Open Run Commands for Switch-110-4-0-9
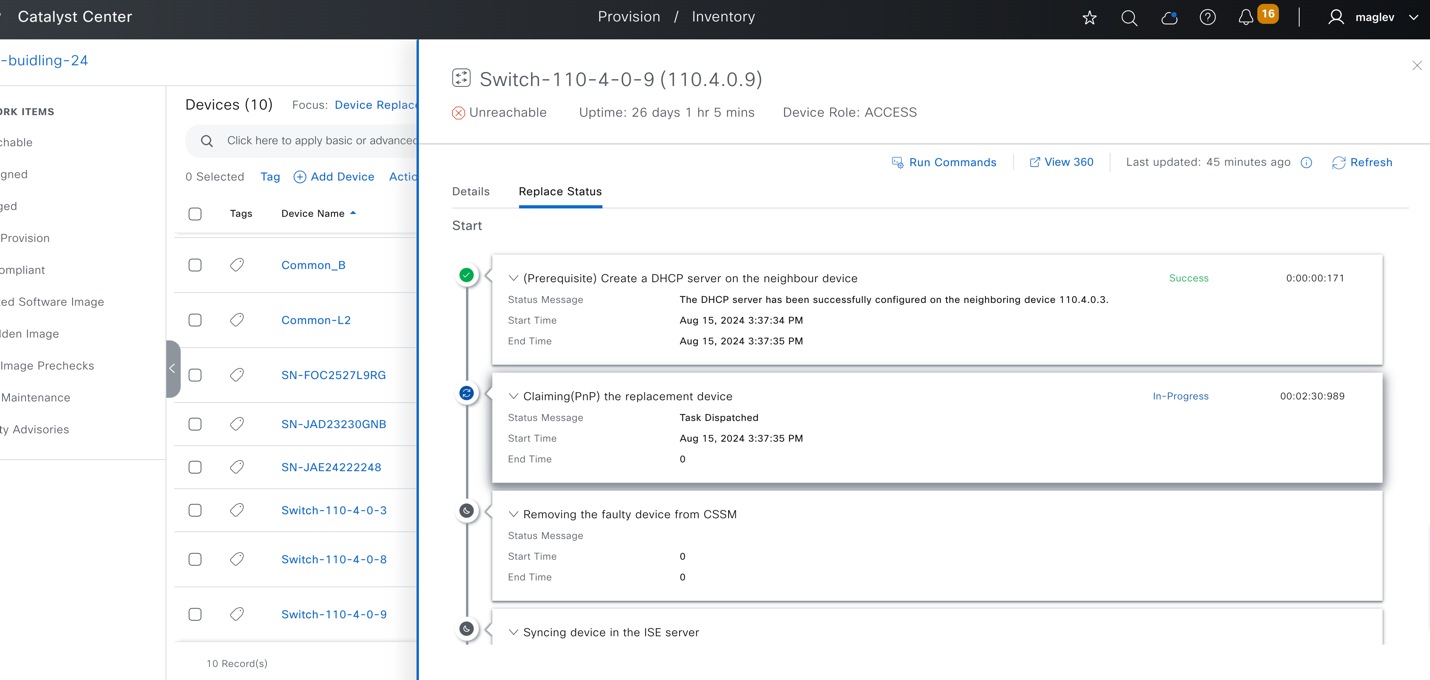 943,162
